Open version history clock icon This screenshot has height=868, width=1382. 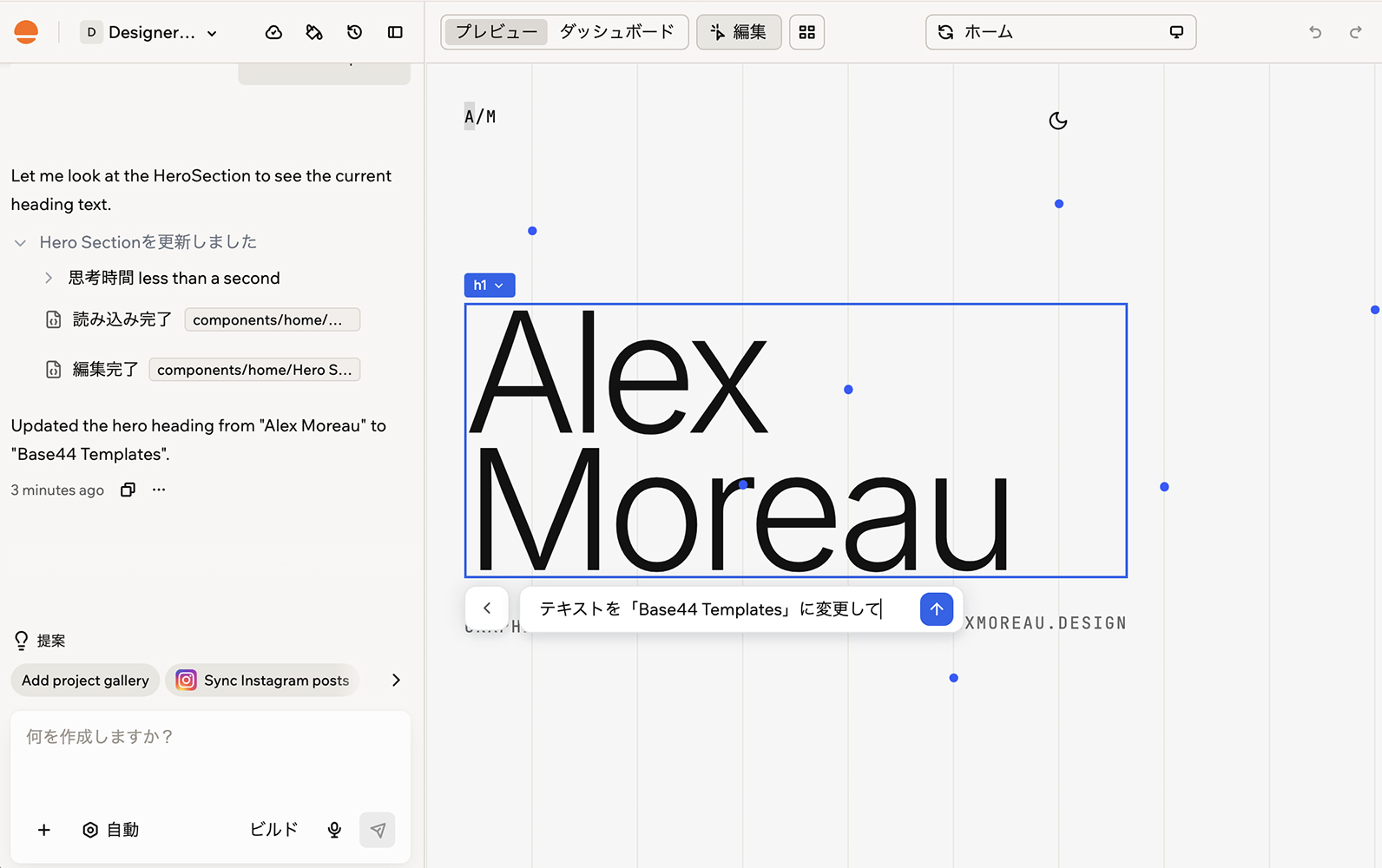click(354, 32)
